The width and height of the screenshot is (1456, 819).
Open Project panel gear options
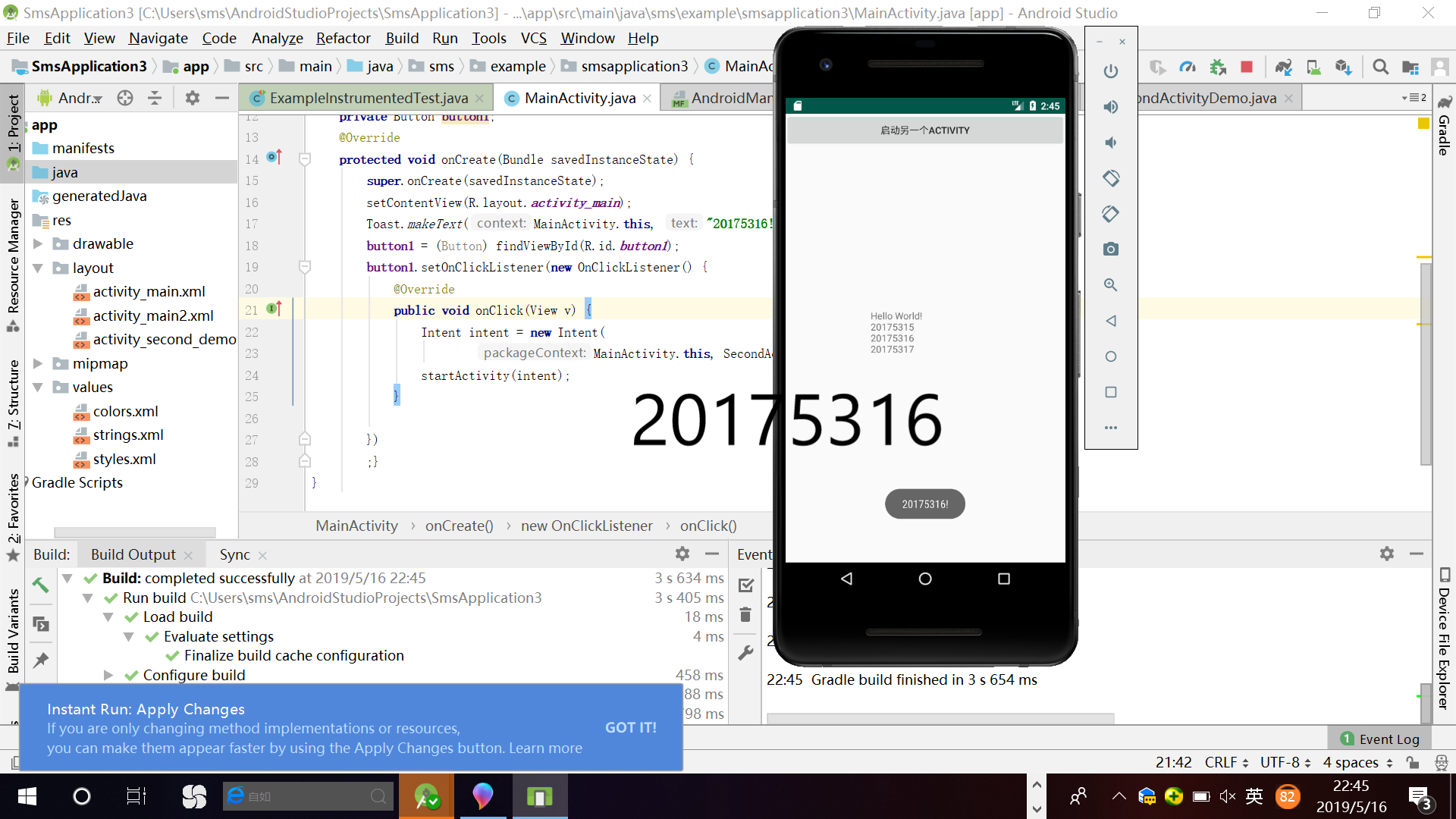point(192,98)
